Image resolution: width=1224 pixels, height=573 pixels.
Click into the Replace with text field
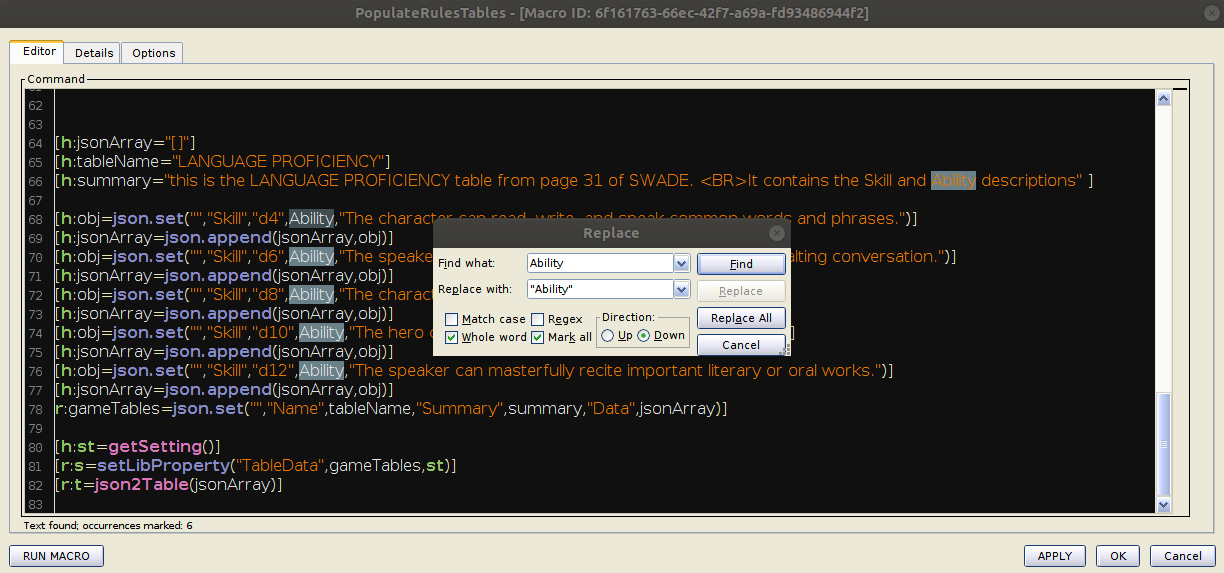click(601, 289)
